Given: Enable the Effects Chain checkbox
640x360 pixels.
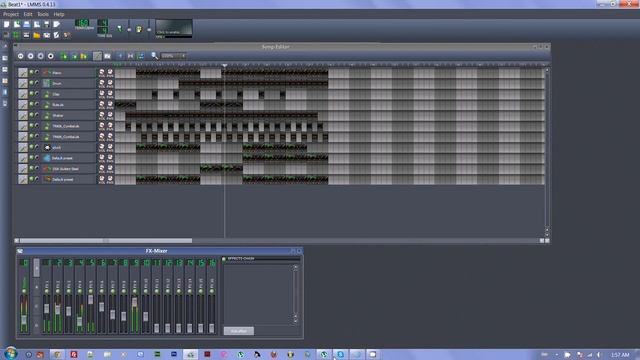Looking at the screenshot, I should point(224,259).
